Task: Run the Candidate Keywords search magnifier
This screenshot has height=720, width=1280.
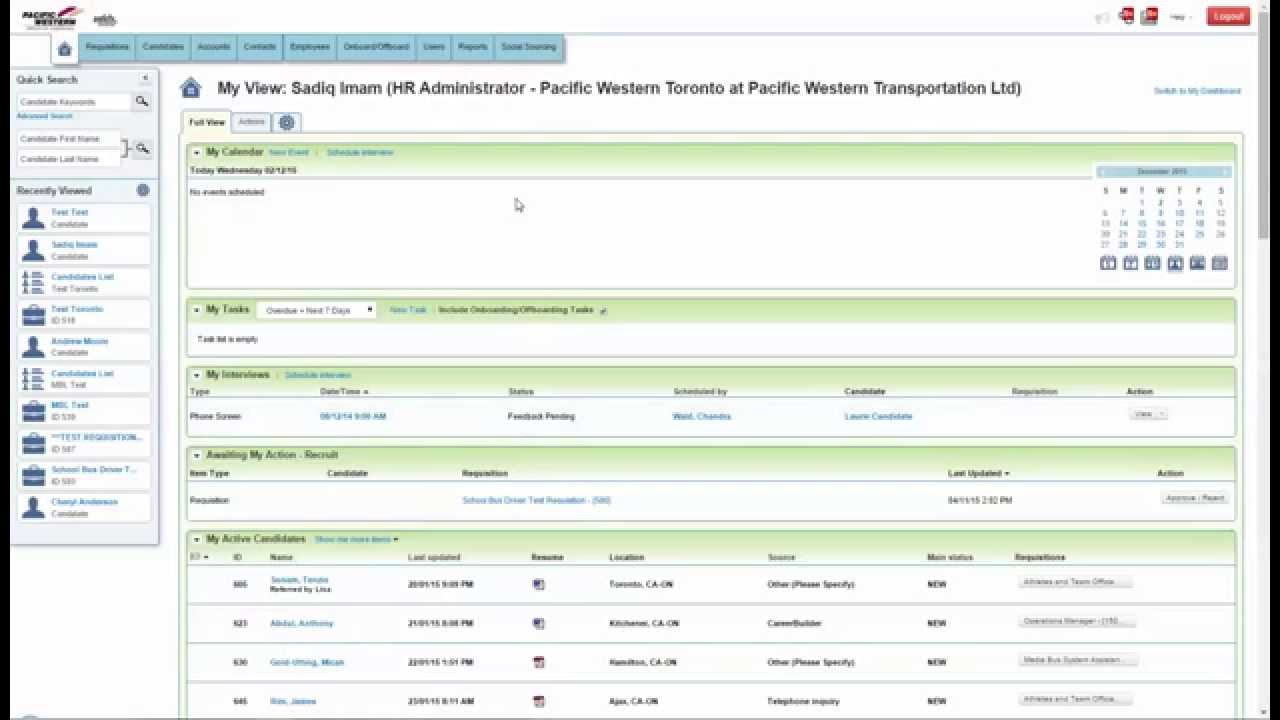Action: [x=142, y=101]
